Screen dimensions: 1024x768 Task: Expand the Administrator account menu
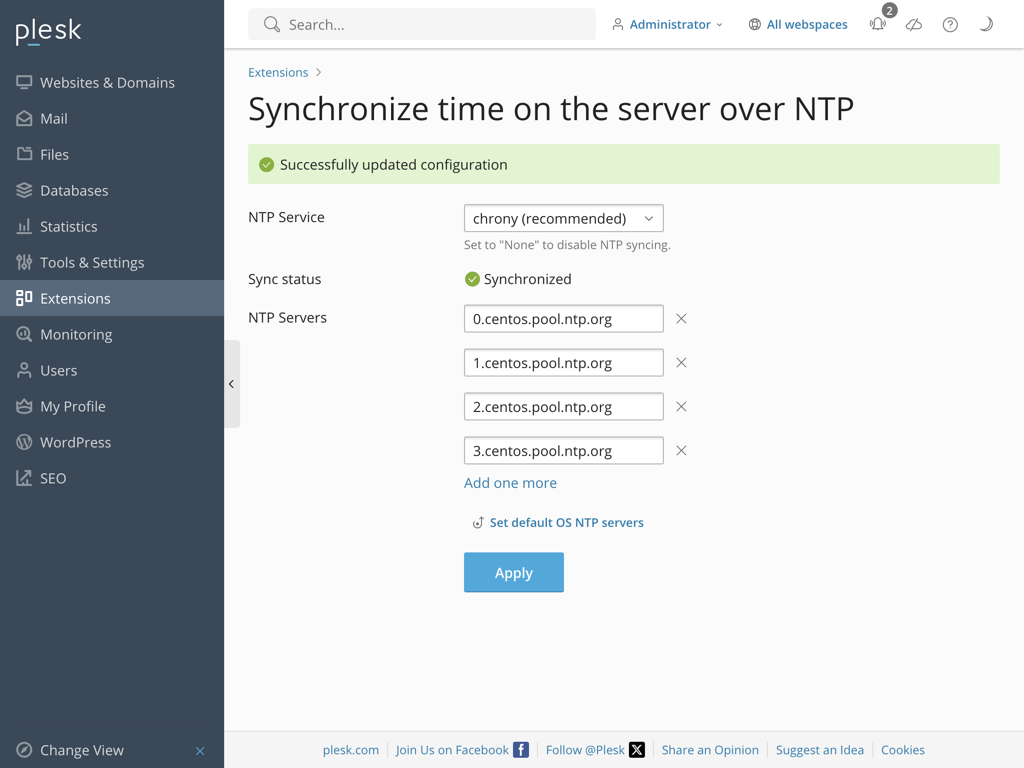pos(668,24)
